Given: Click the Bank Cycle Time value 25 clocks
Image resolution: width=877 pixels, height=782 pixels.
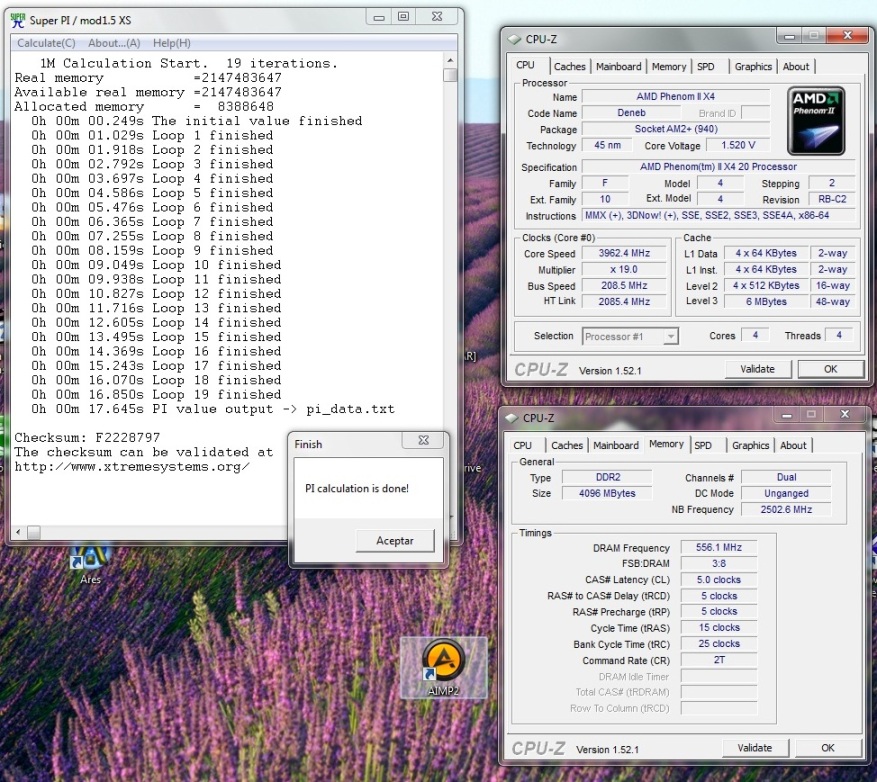Looking at the screenshot, I should pos(719,644).
